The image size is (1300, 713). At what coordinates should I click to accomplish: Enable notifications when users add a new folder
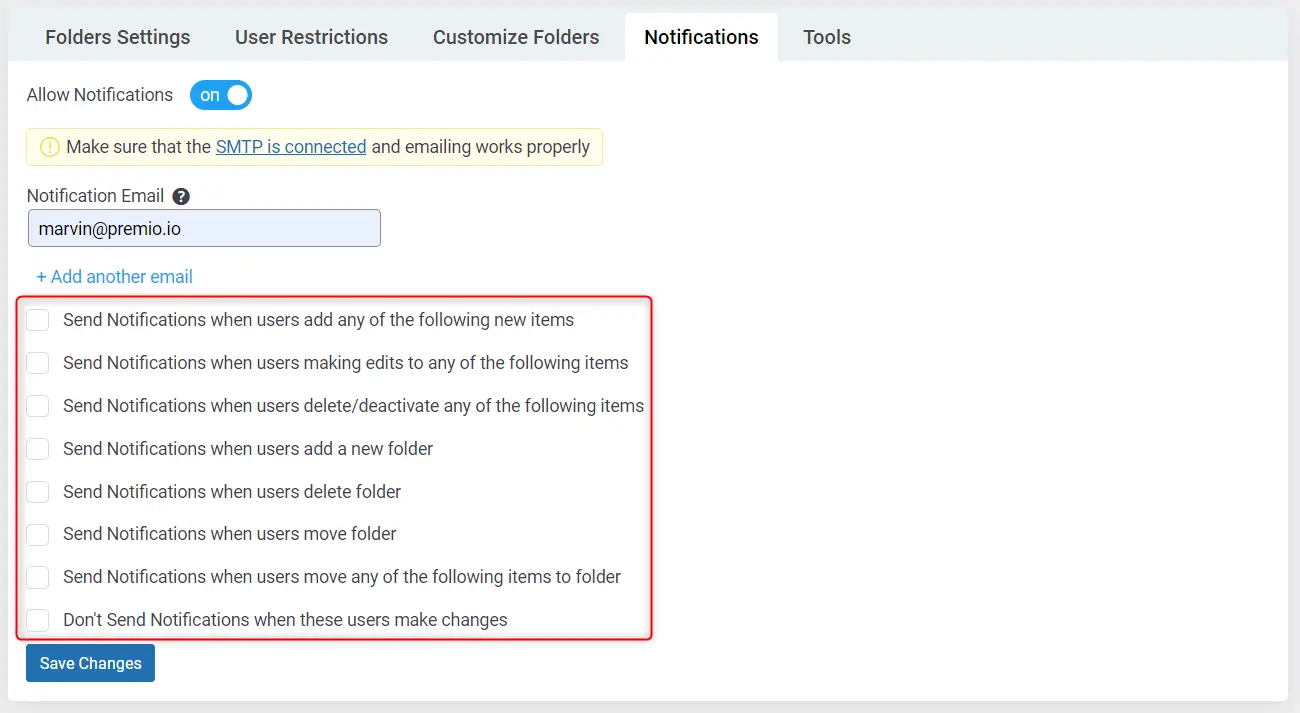[x=38, y=449]
